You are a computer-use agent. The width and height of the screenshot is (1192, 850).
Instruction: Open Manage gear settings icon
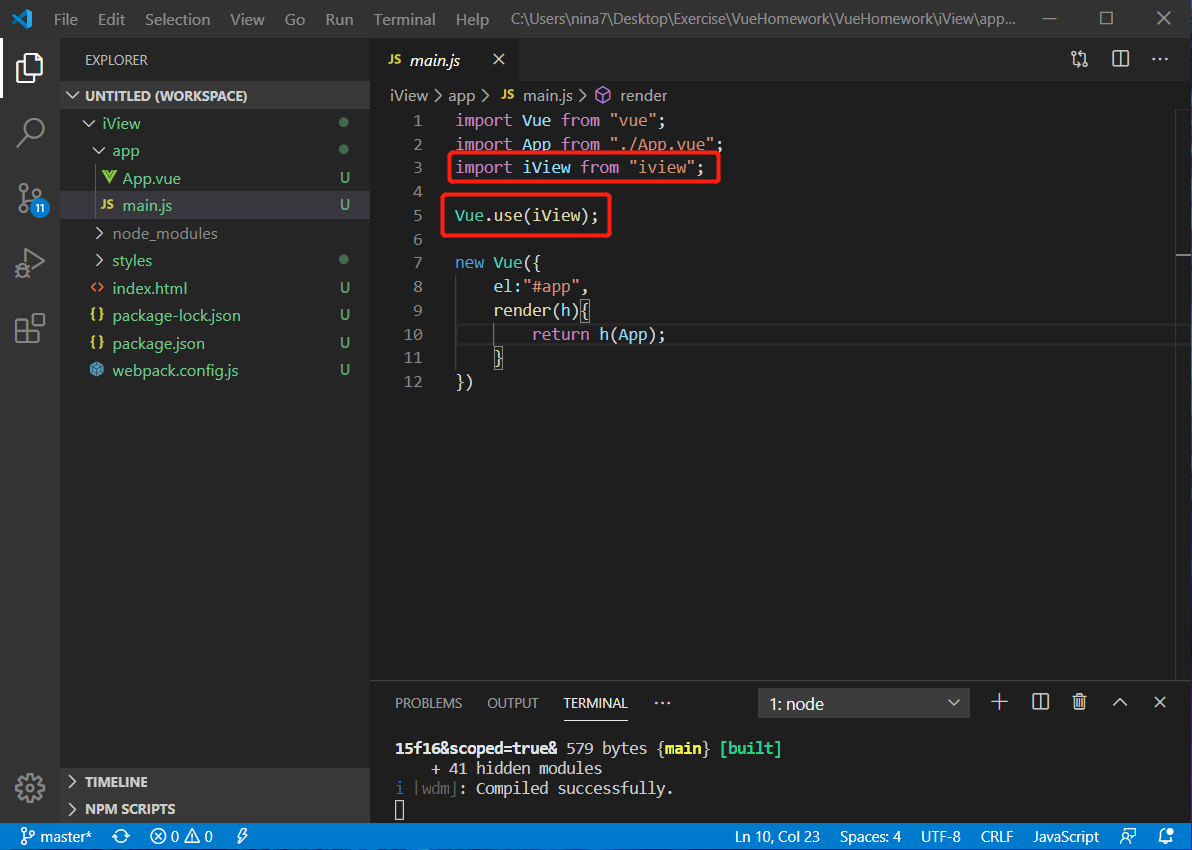click(30, 788)
